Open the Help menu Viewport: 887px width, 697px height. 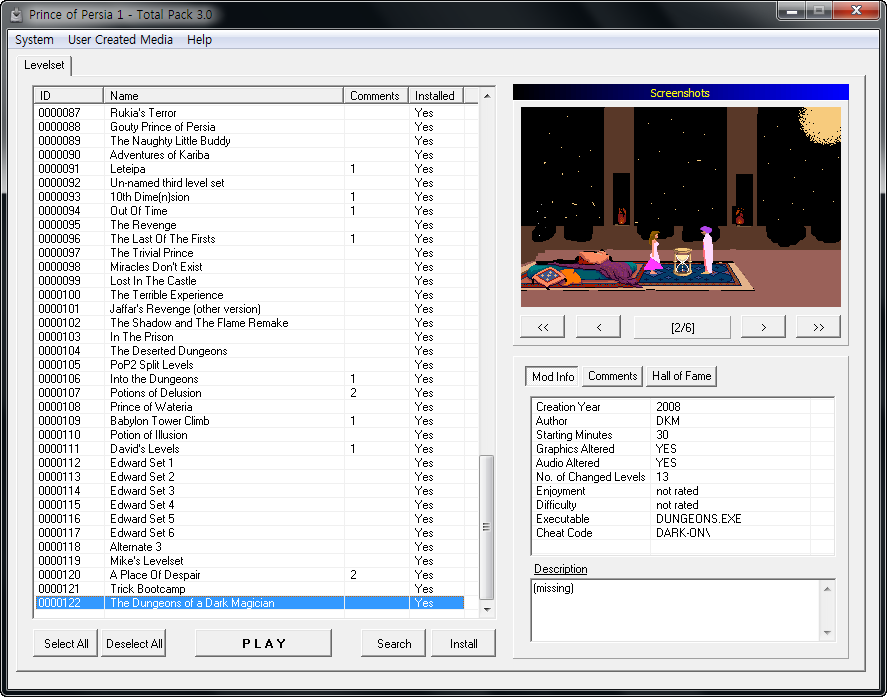pos(199,40)
